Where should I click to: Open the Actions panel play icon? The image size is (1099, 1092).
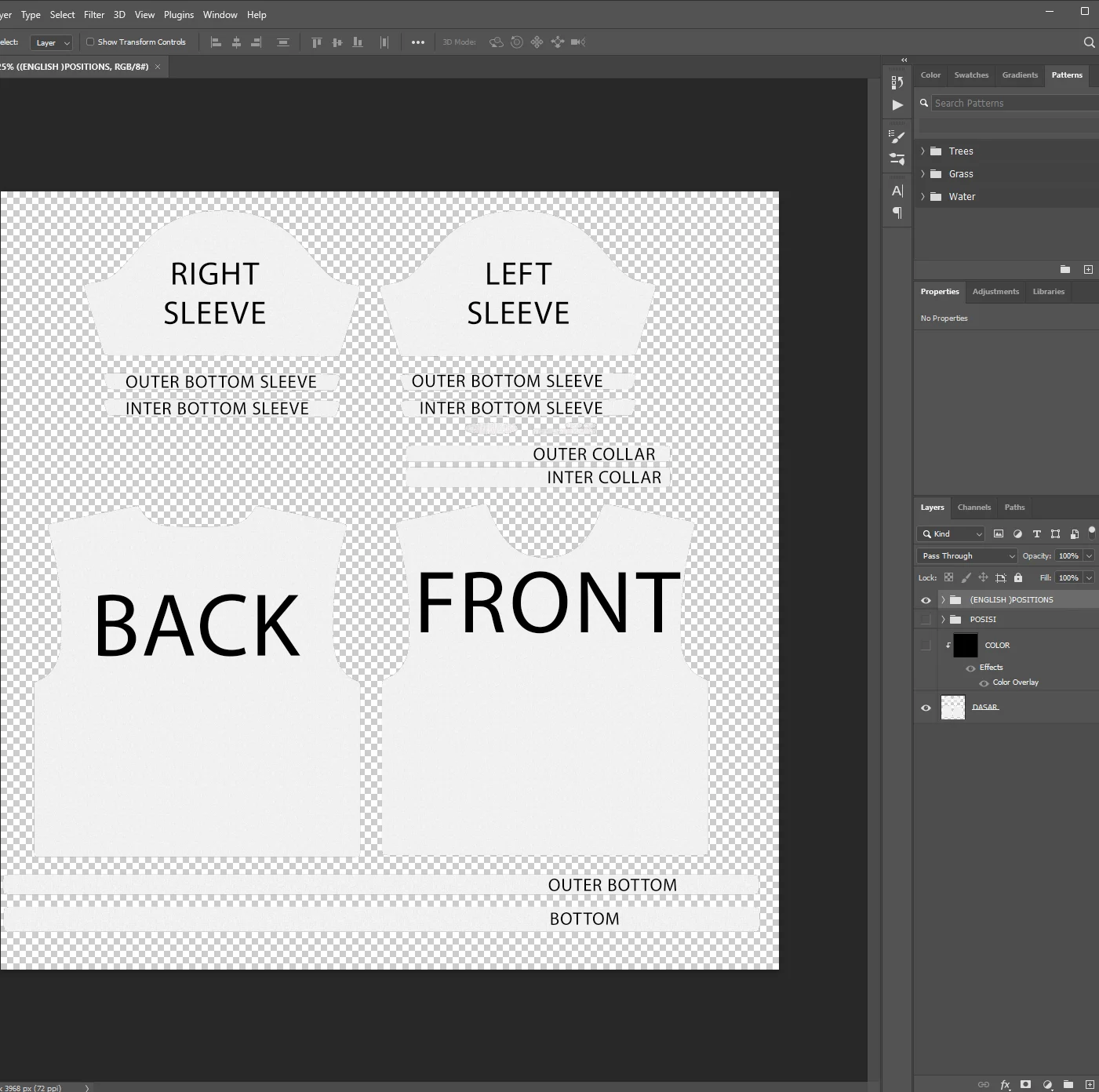point(897,105)
